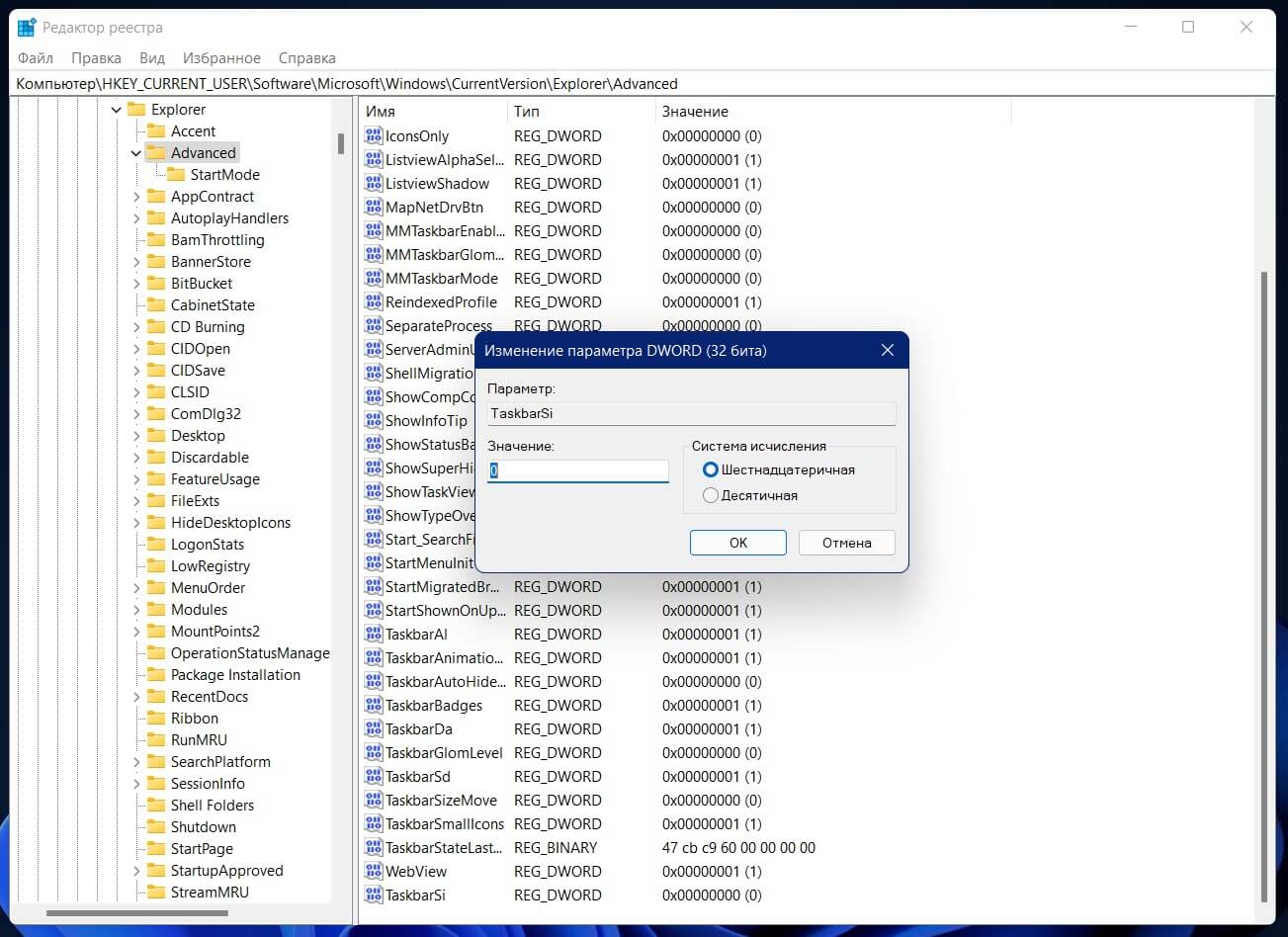Open the Вид menu
1288x937 pixels.
coord(152,58)
